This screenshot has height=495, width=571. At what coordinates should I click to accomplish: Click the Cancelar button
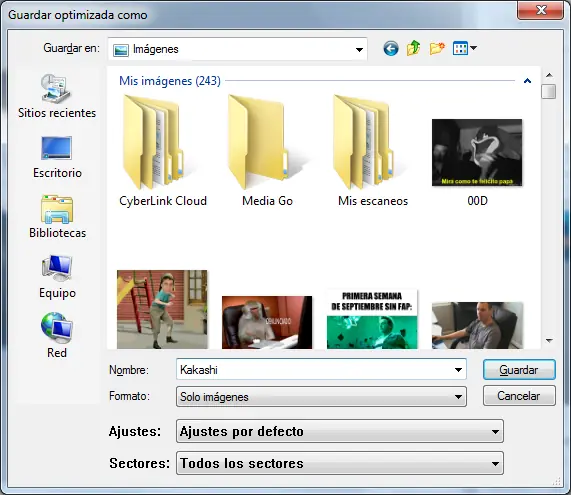[x=519, y=396]
